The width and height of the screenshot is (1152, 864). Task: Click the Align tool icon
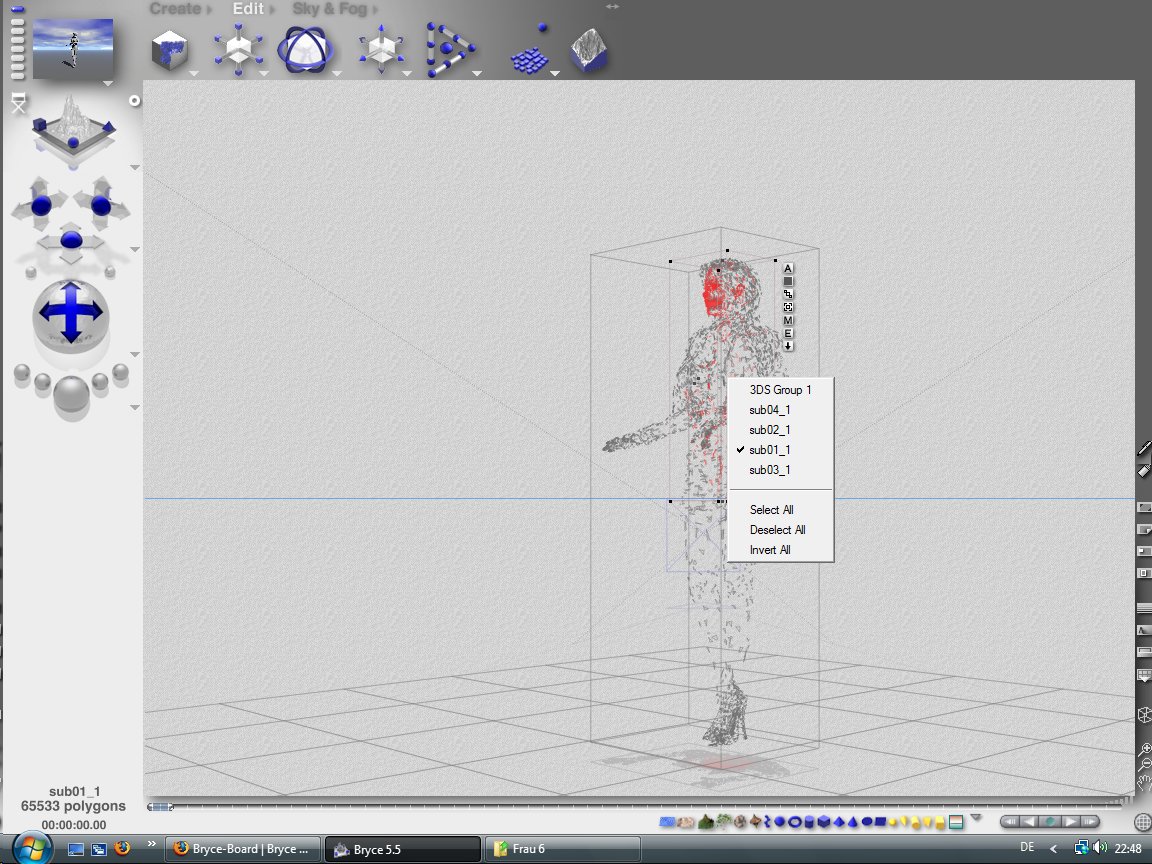(x=450, y=49)
